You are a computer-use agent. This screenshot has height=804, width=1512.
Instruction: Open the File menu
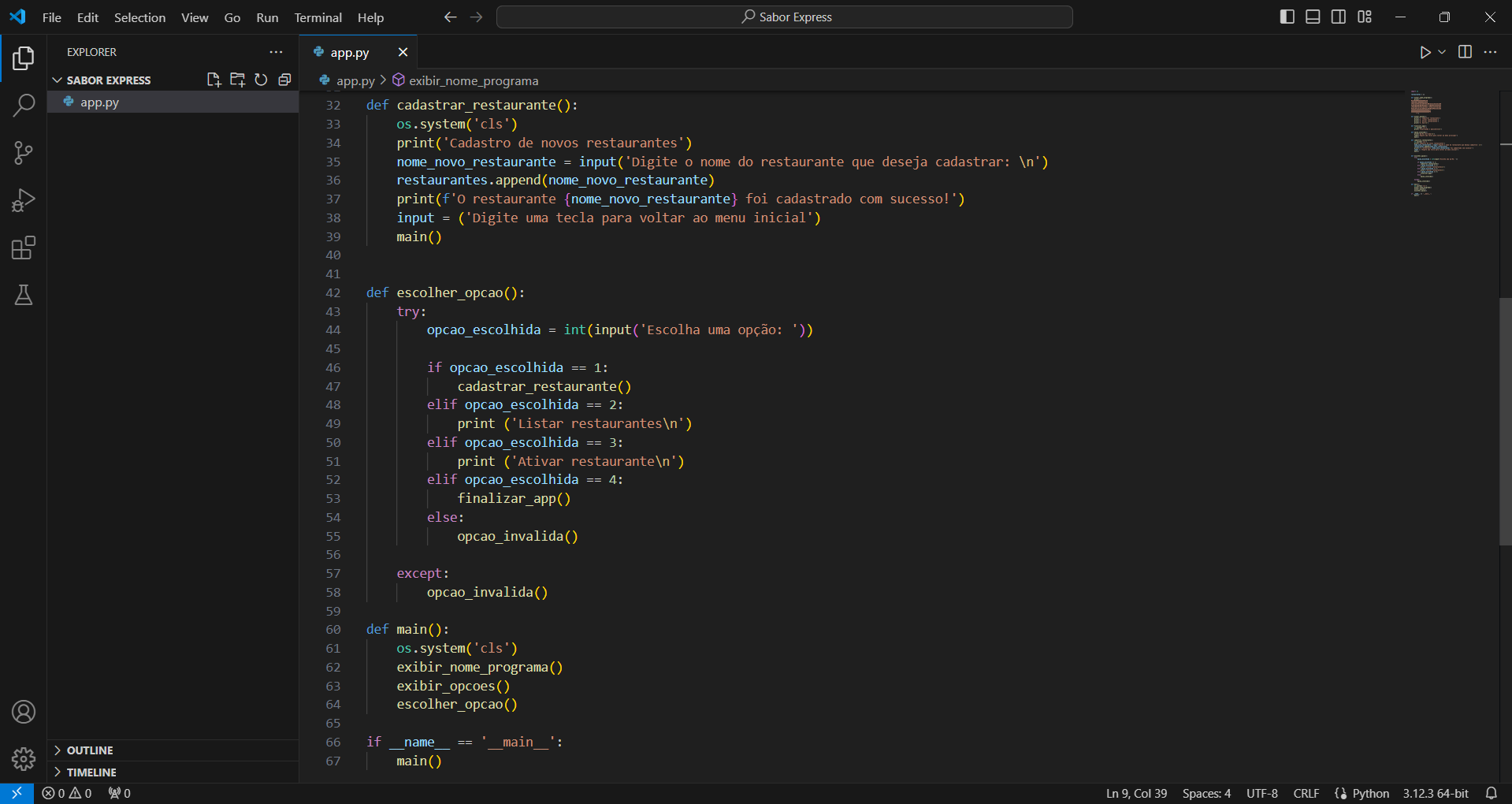pyautogui.click(x=51, y=17)
